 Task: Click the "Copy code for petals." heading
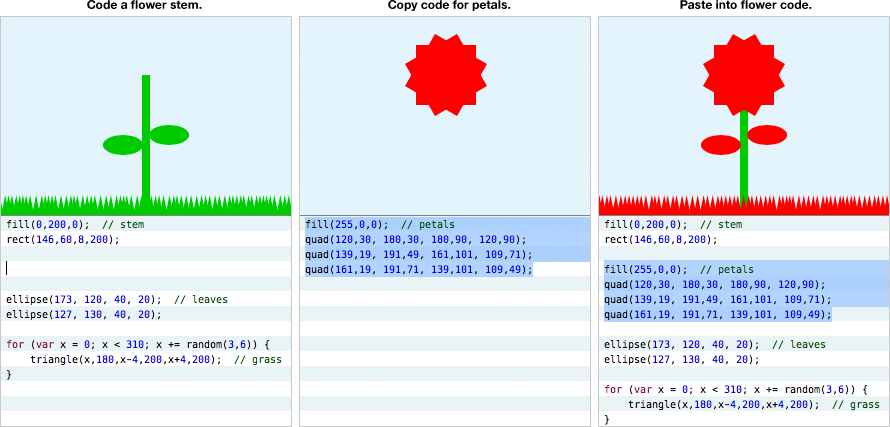tap(444, 6)
